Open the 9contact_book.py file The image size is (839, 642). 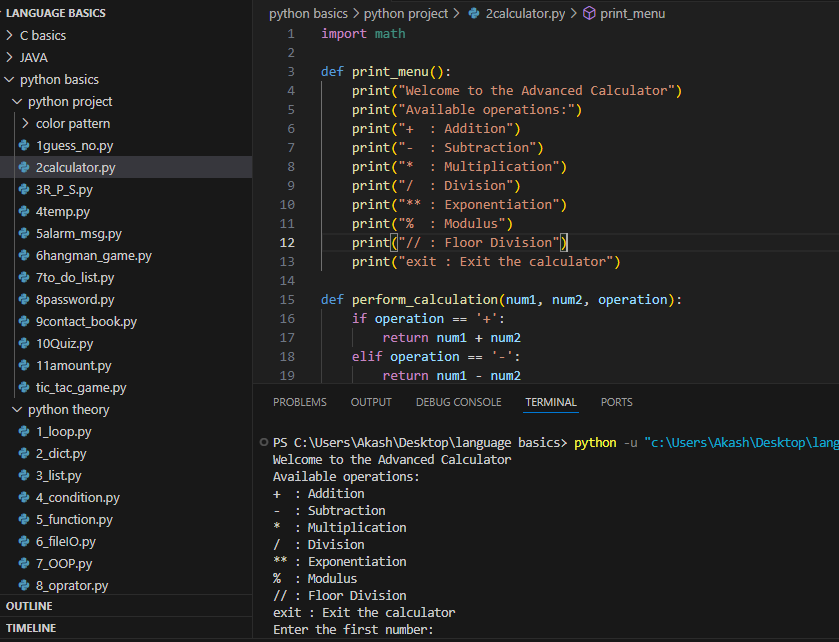tap(86, 322)
